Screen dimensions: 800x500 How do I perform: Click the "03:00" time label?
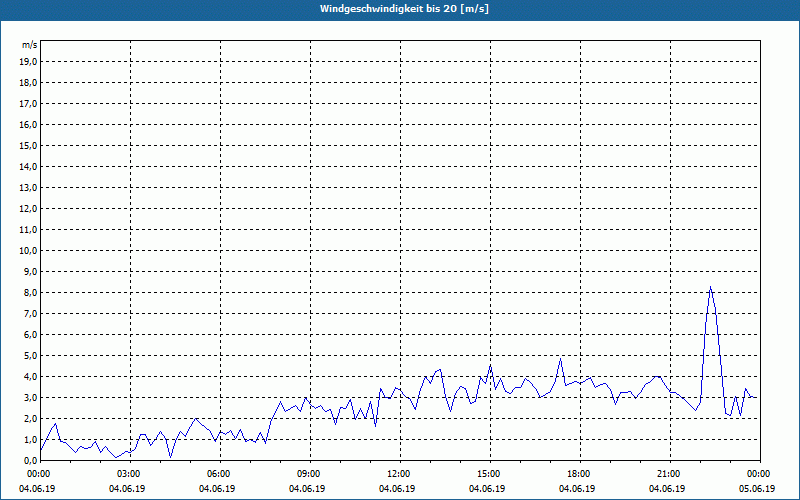(x=131, y=474)
